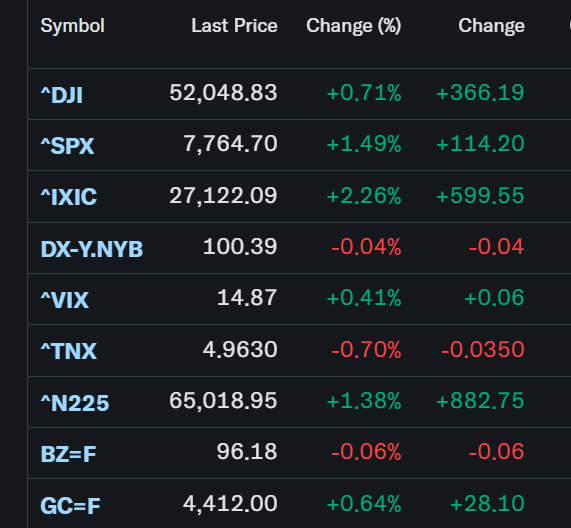Sort by the Change (%) column header
Screen dimensions: 571x528
[354, 26]
